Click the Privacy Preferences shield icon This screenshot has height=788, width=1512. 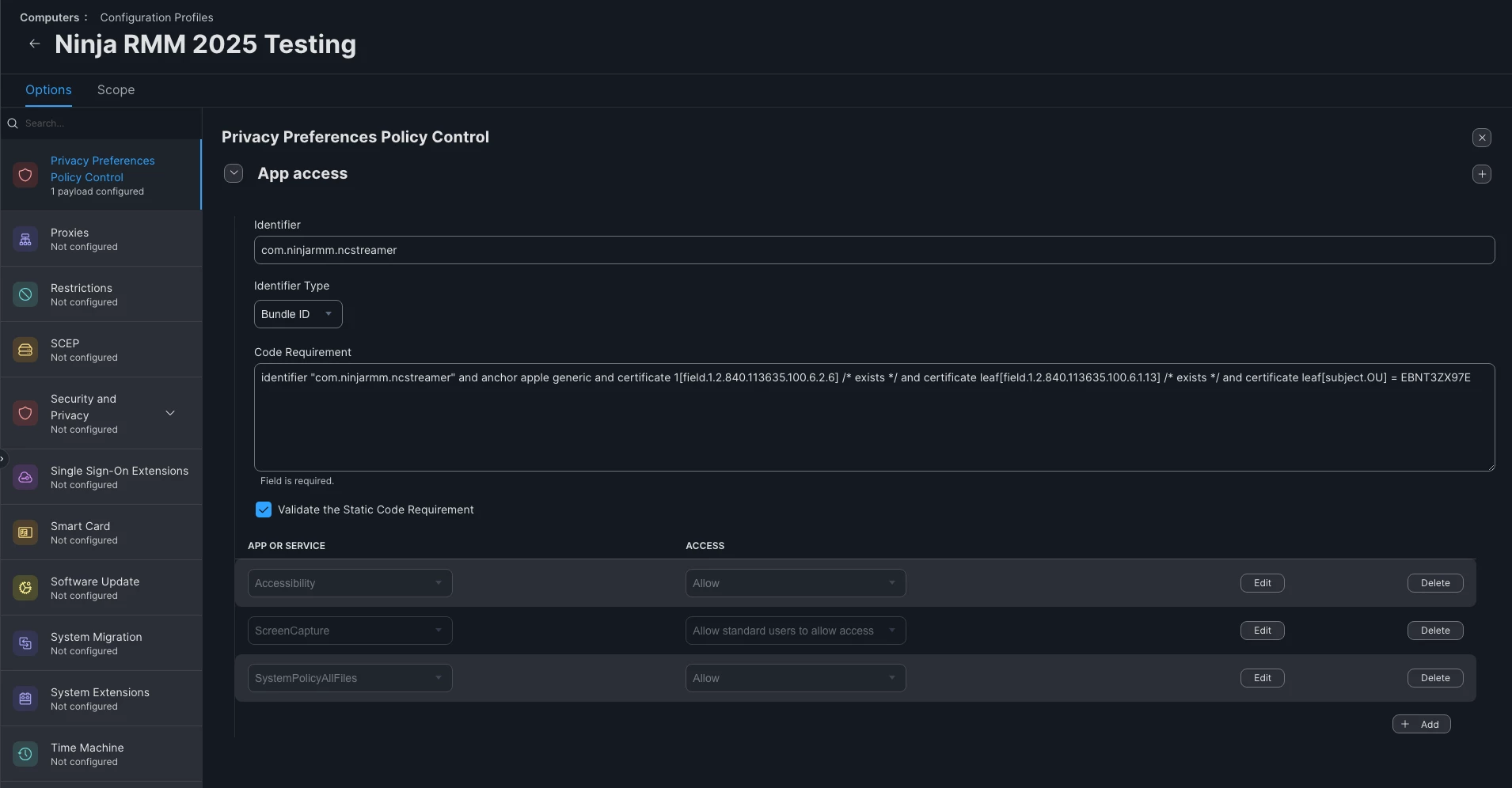(x=25, y=175)
